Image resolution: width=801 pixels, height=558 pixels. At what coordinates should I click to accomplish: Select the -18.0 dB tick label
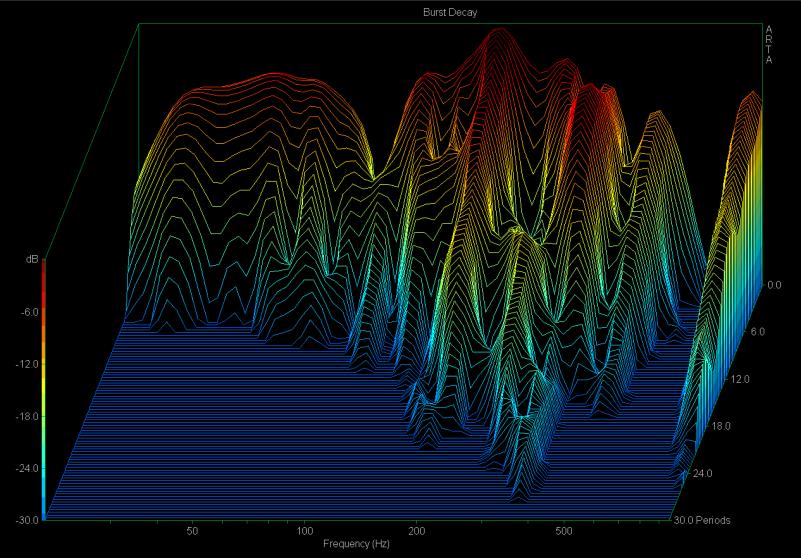[x=25, y=416]
